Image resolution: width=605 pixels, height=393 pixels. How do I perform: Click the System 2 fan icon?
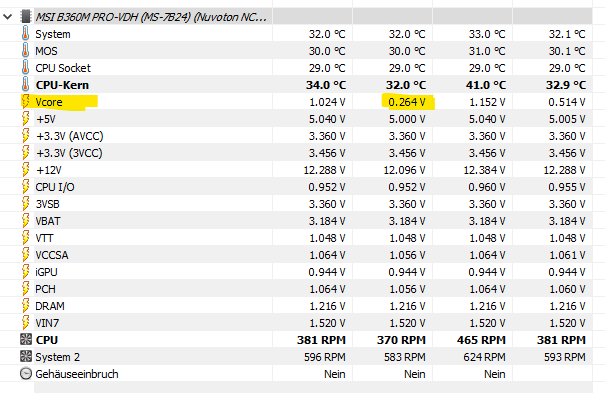point(26,356)
